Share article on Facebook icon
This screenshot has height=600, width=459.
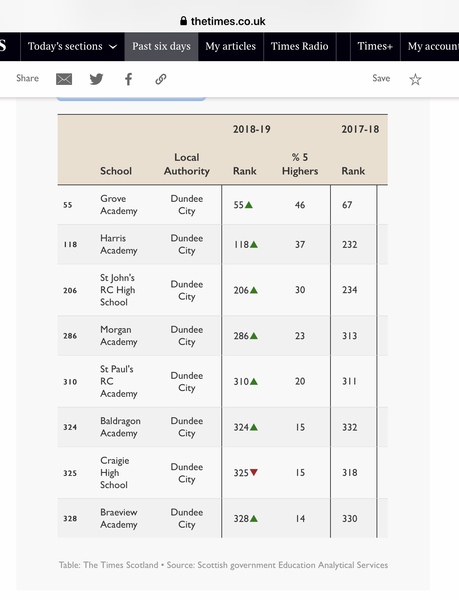click(129, 79)
